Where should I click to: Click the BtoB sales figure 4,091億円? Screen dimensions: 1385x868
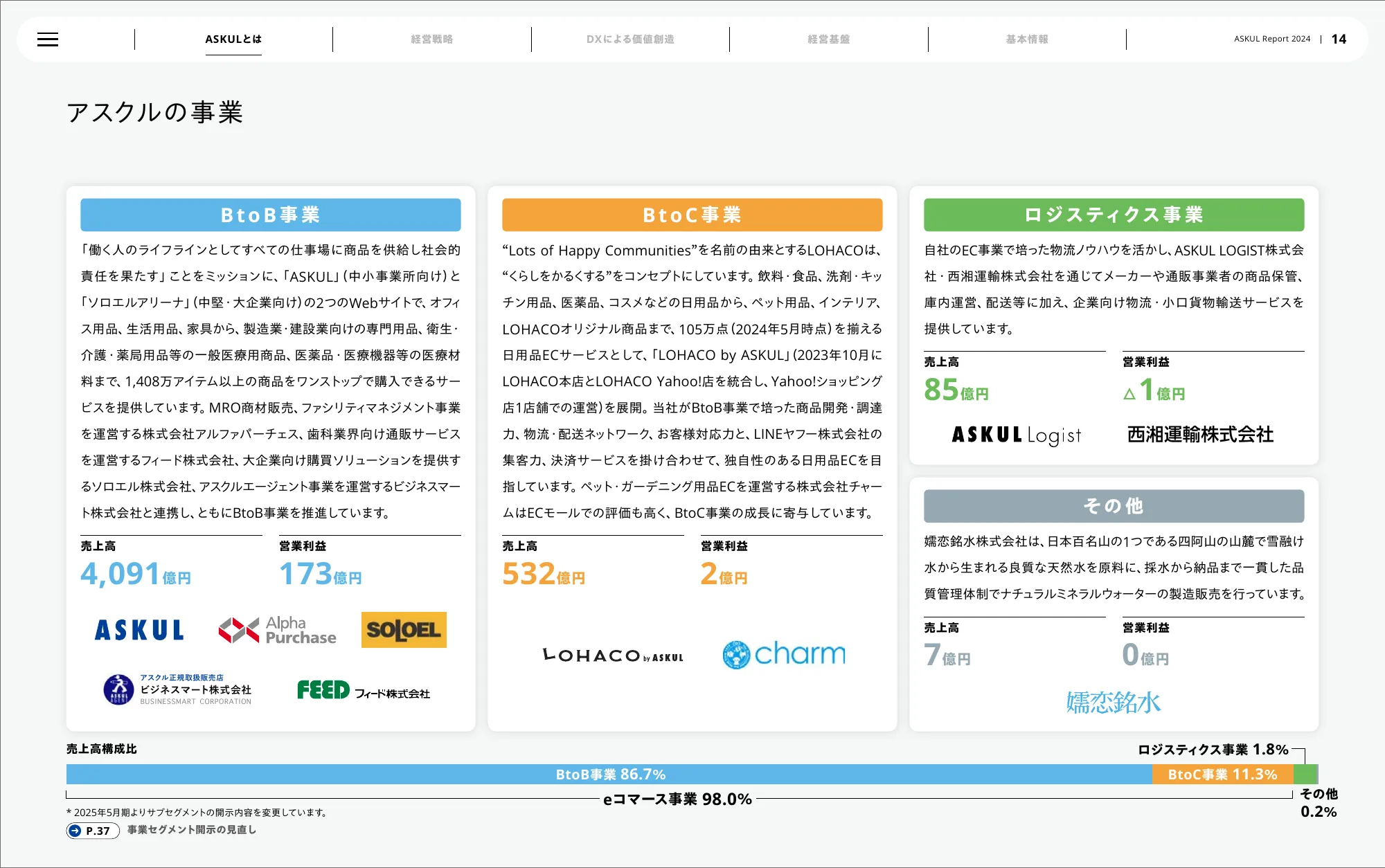(136, 575)
